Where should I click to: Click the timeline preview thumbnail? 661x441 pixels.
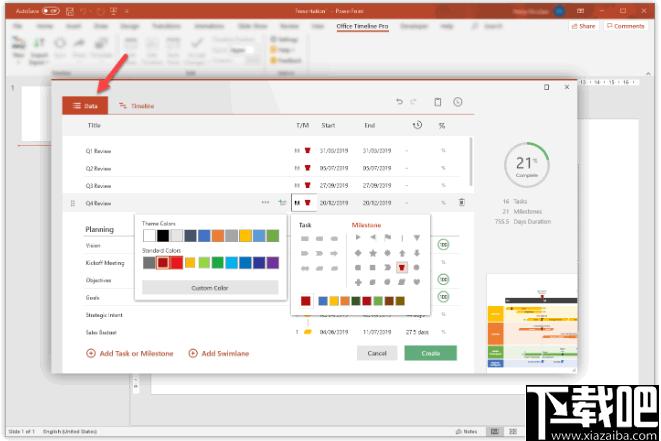532,321
